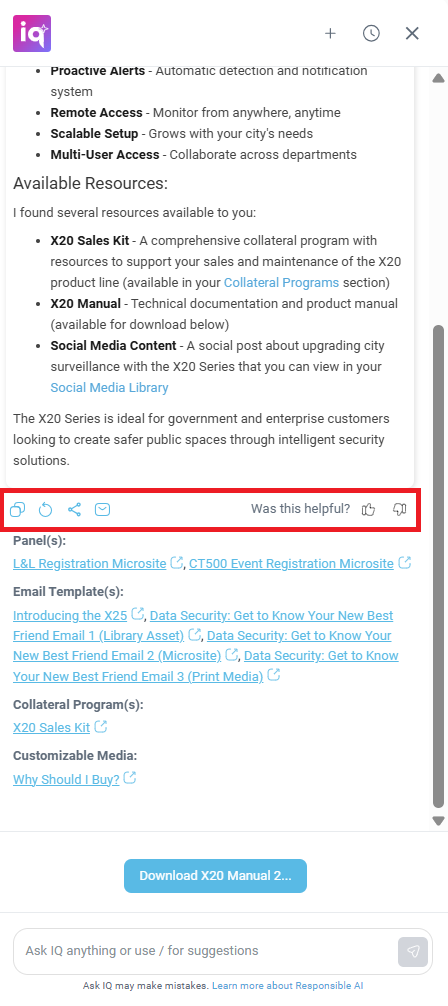
Task: Click the Ask IQ anything input field
Action: pyautogui.click(x=205, y=951)
